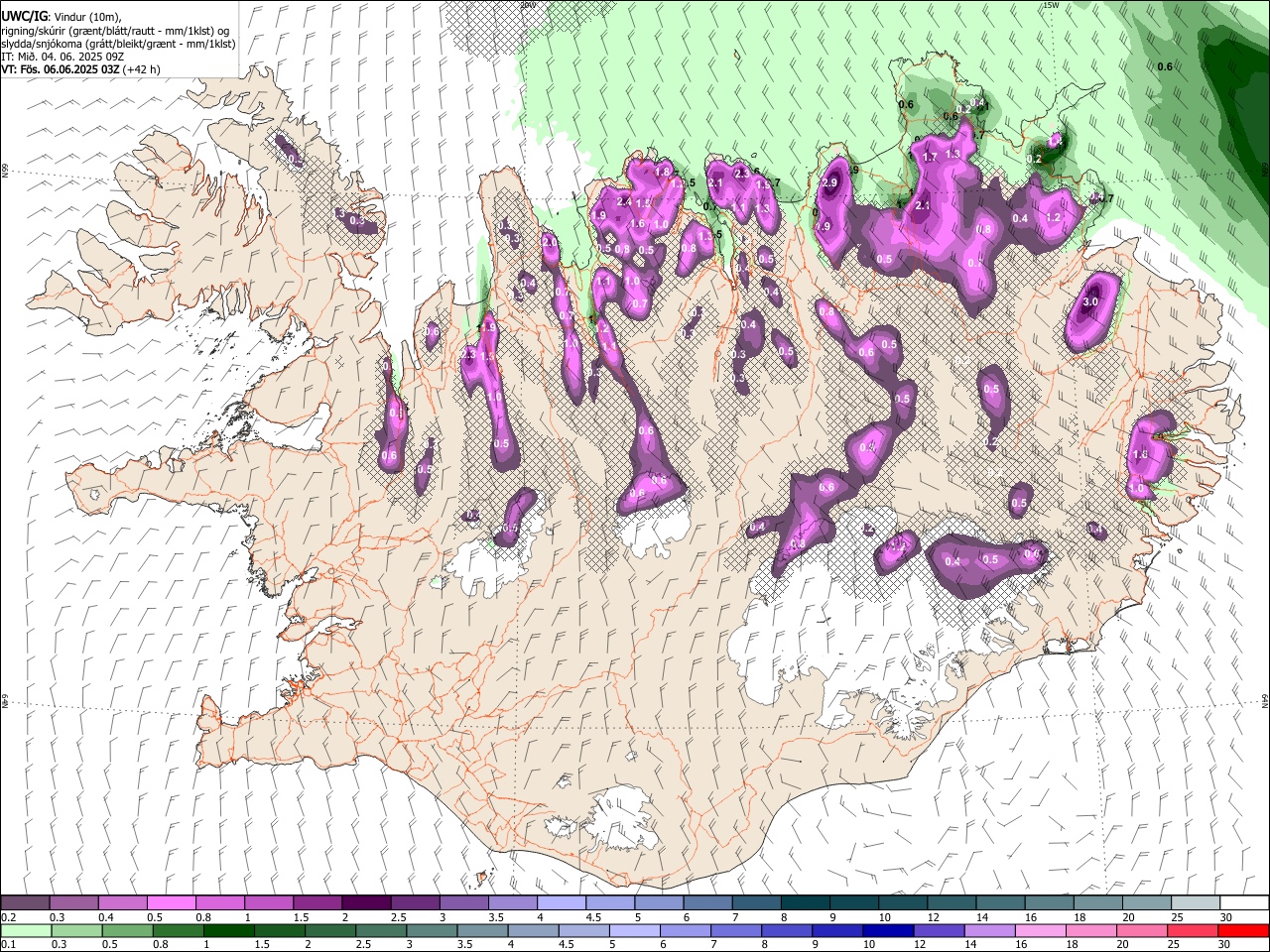The width and height of the screenshot is (1270, 952).
Task: Select the blue 8 swatch in rain legend
Action: 787,930
